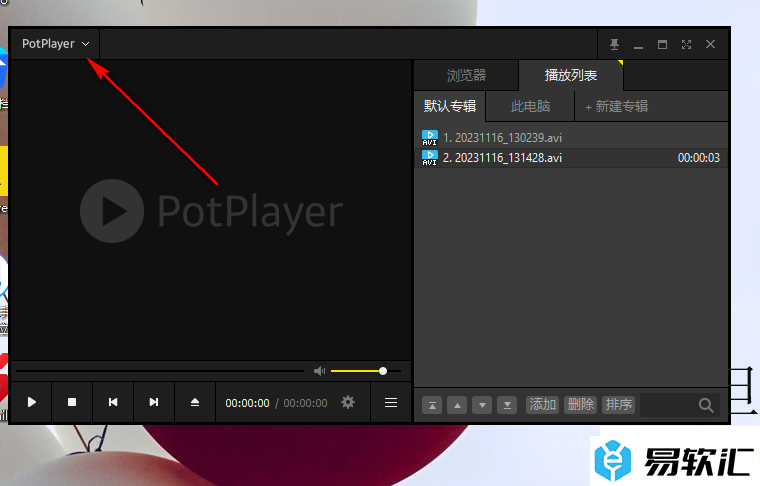Click the 排序 sort button
Screen dimensions: 760x486
pos(618,405)
